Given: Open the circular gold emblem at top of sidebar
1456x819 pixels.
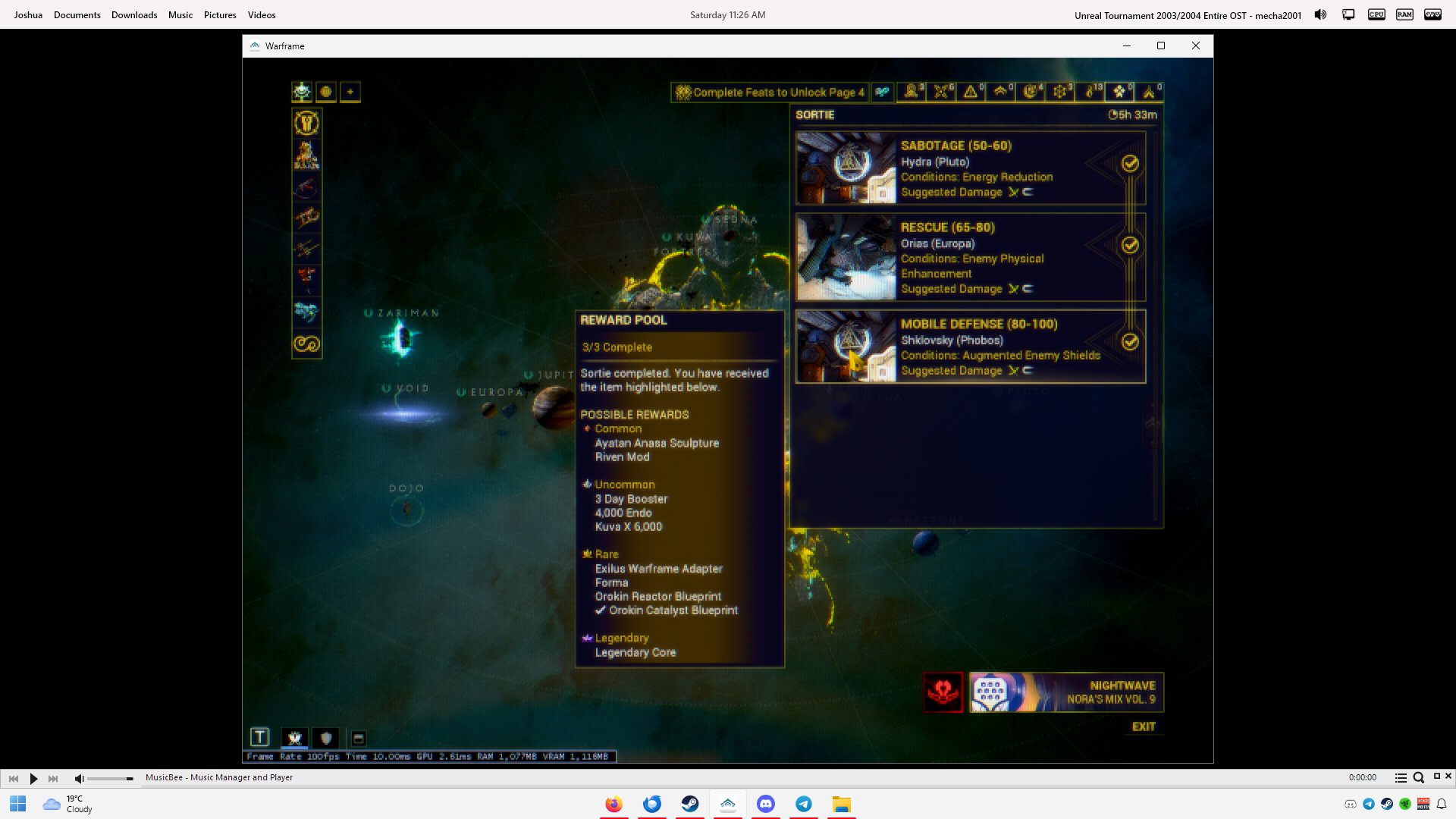Looking at the screenshot, I should pos(306,123).
